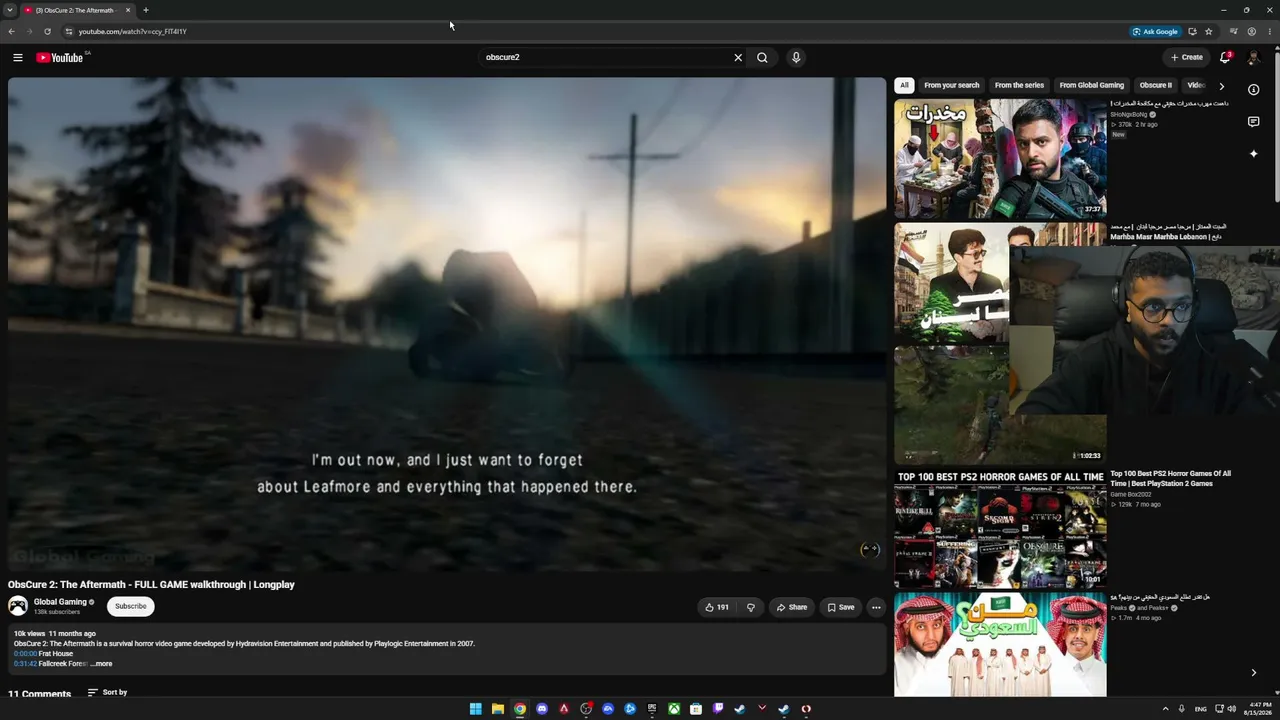Expand the description with ...more

coord(101,664)
